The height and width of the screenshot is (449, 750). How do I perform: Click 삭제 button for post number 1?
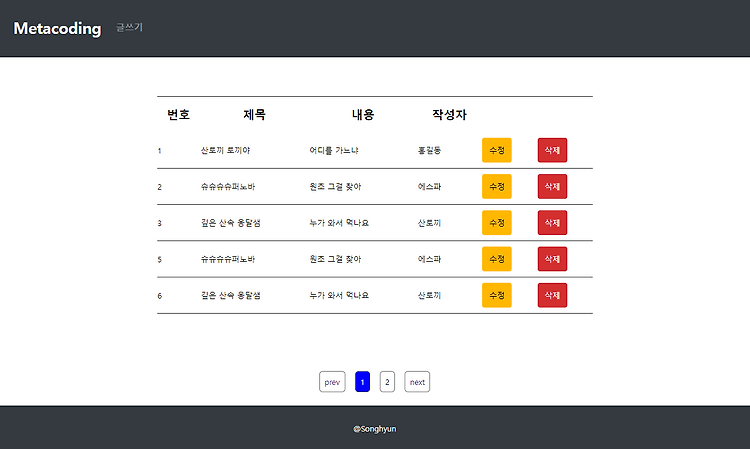point(552,150)
